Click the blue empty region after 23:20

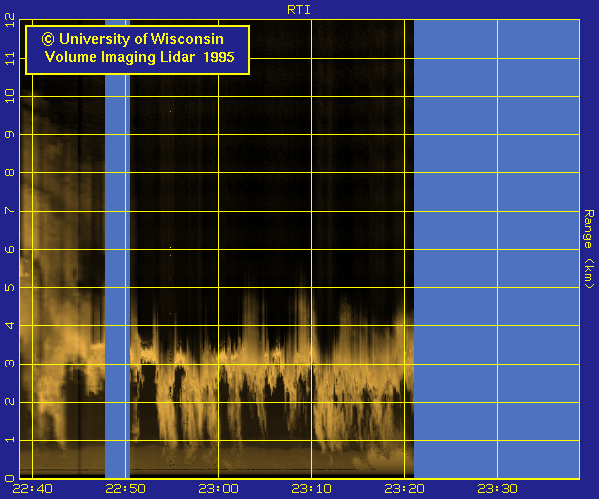(x=497, y=248)
